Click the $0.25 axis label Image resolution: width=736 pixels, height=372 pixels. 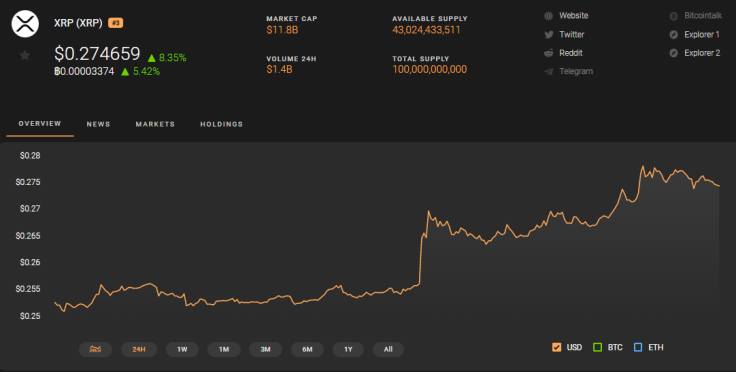(30, 316)
